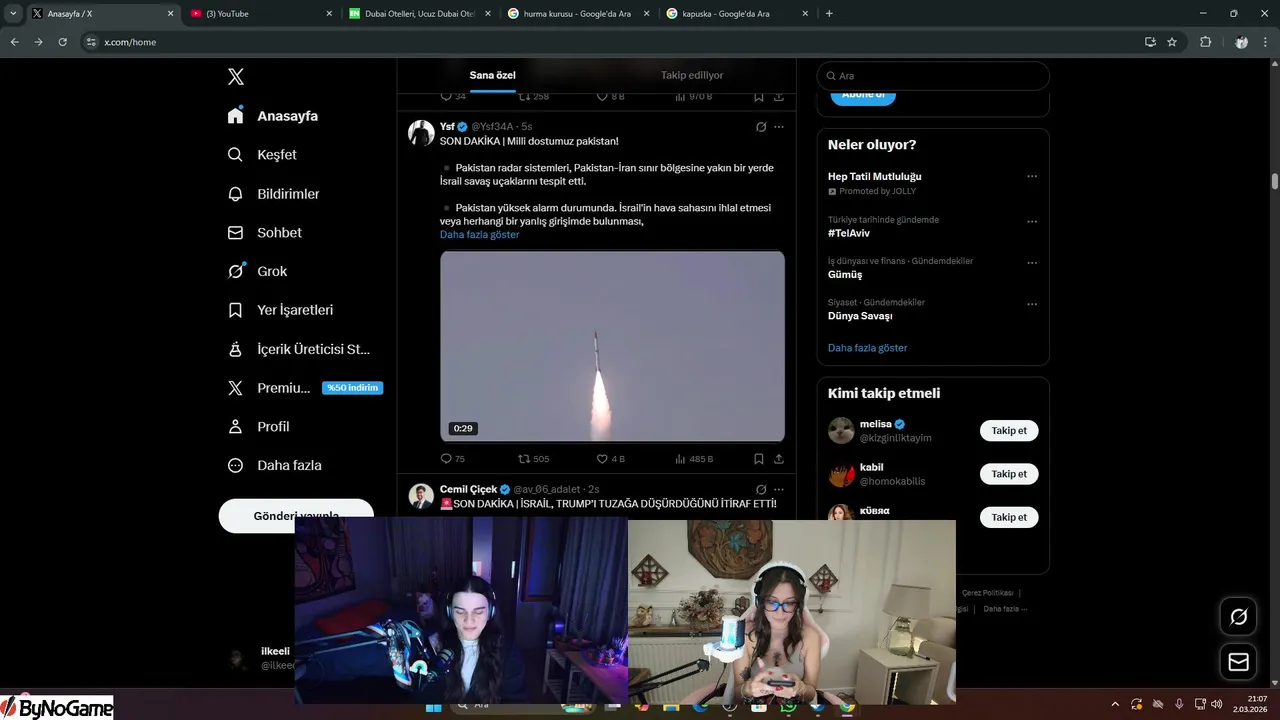Open Windows Start button
The width and height of the screenshot is (1280, 720).
tap(433, 706)
